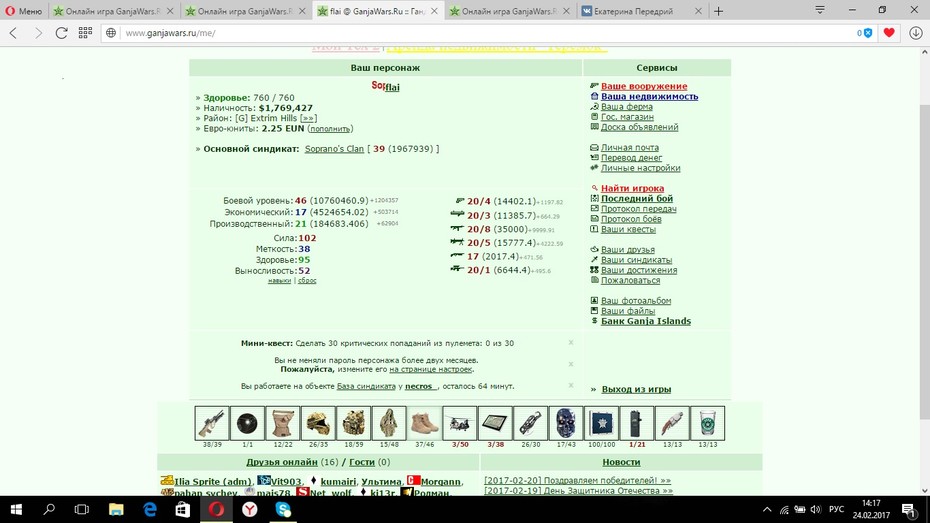Open Последний бой link
930x523 pixels.
(x=637, y=199)
